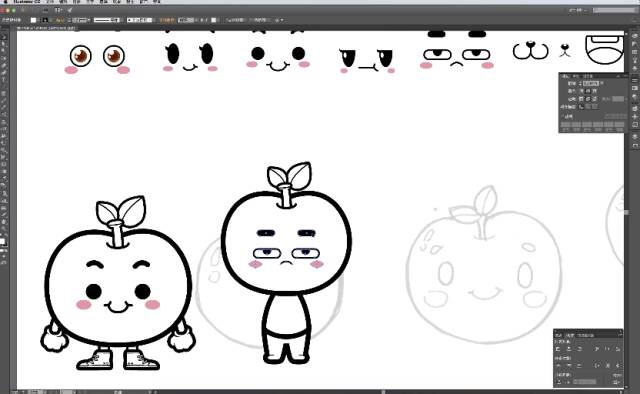This screenshot has height=394, width=640.
Task: Click the search field at top right
Action: point(614,10)
